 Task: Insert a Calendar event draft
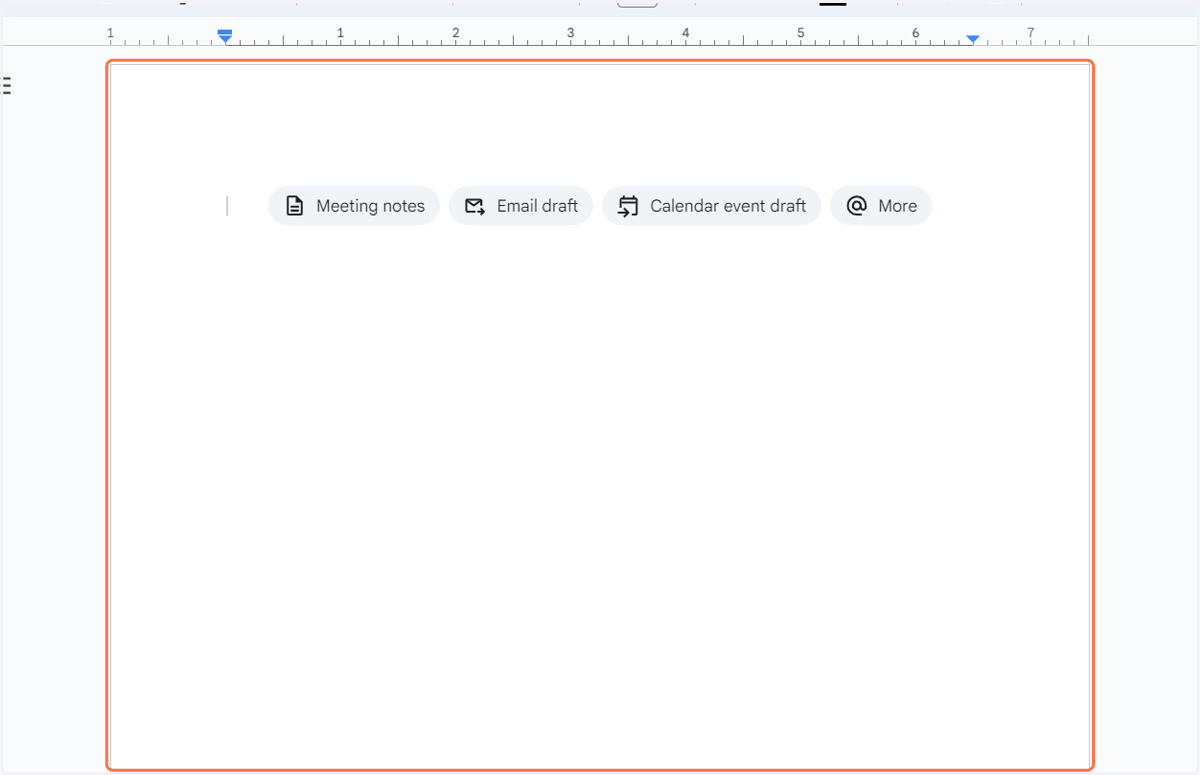click(711, 206)
